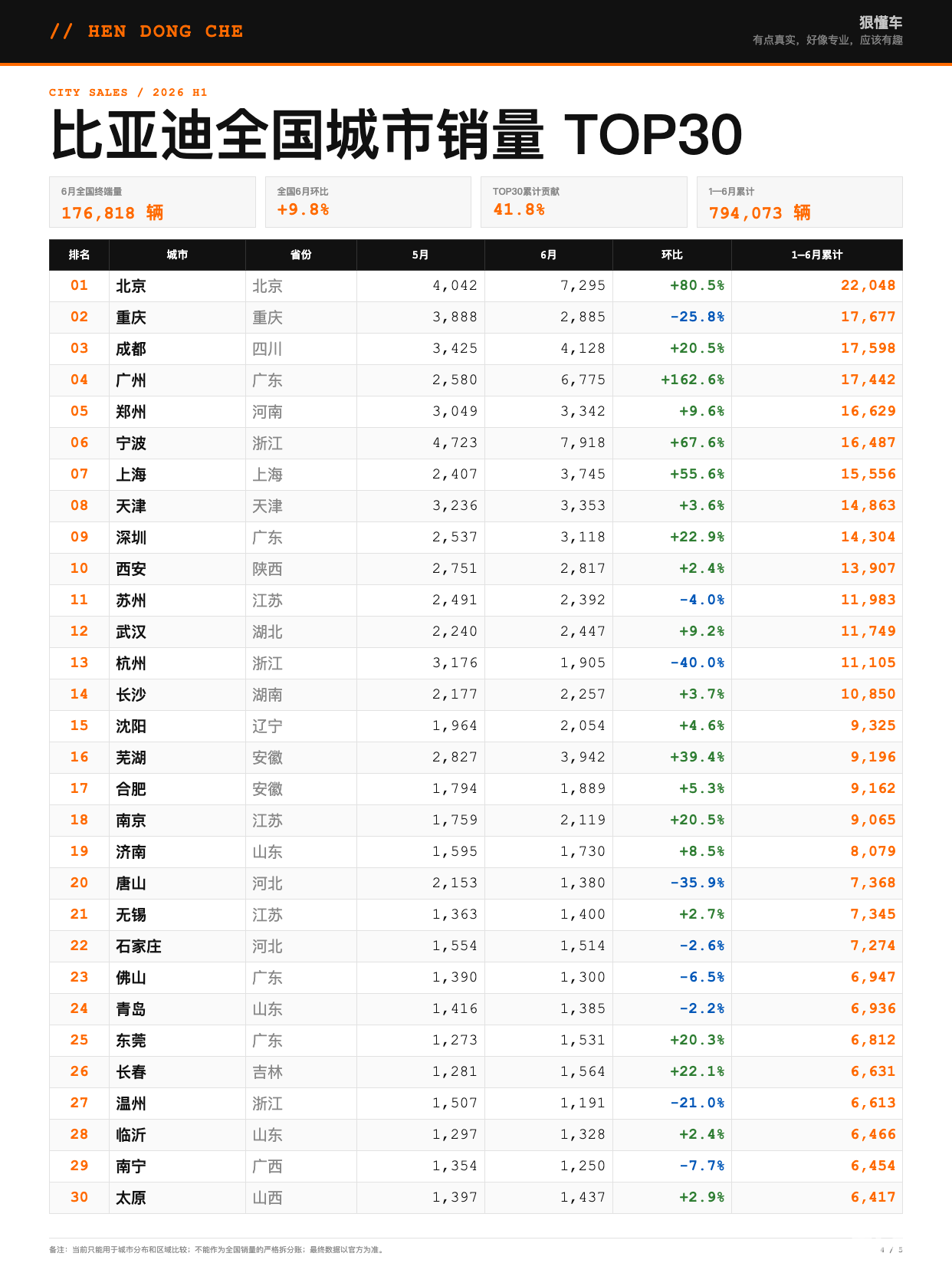Click the CITY SALES / 2026 H1 label
Image resolution: width=952 pixels, height=1273 pixels.
click(128, 92)
